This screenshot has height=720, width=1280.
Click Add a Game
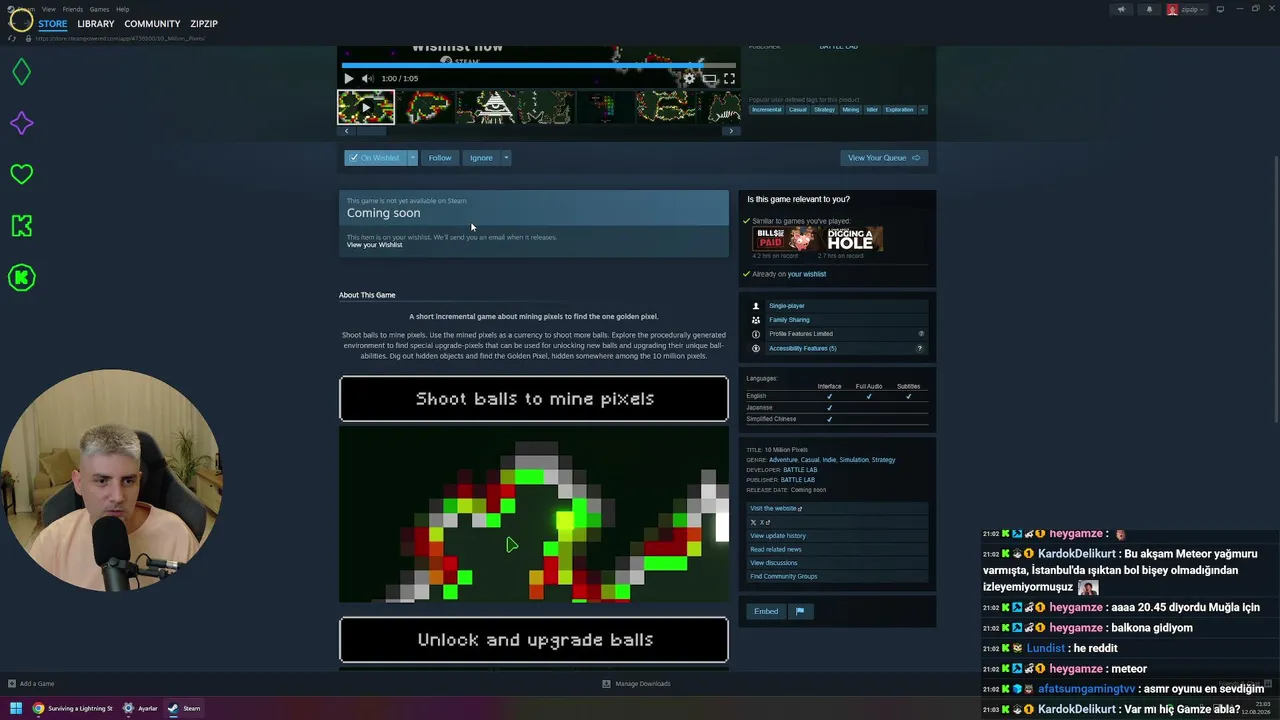(31, 684)
